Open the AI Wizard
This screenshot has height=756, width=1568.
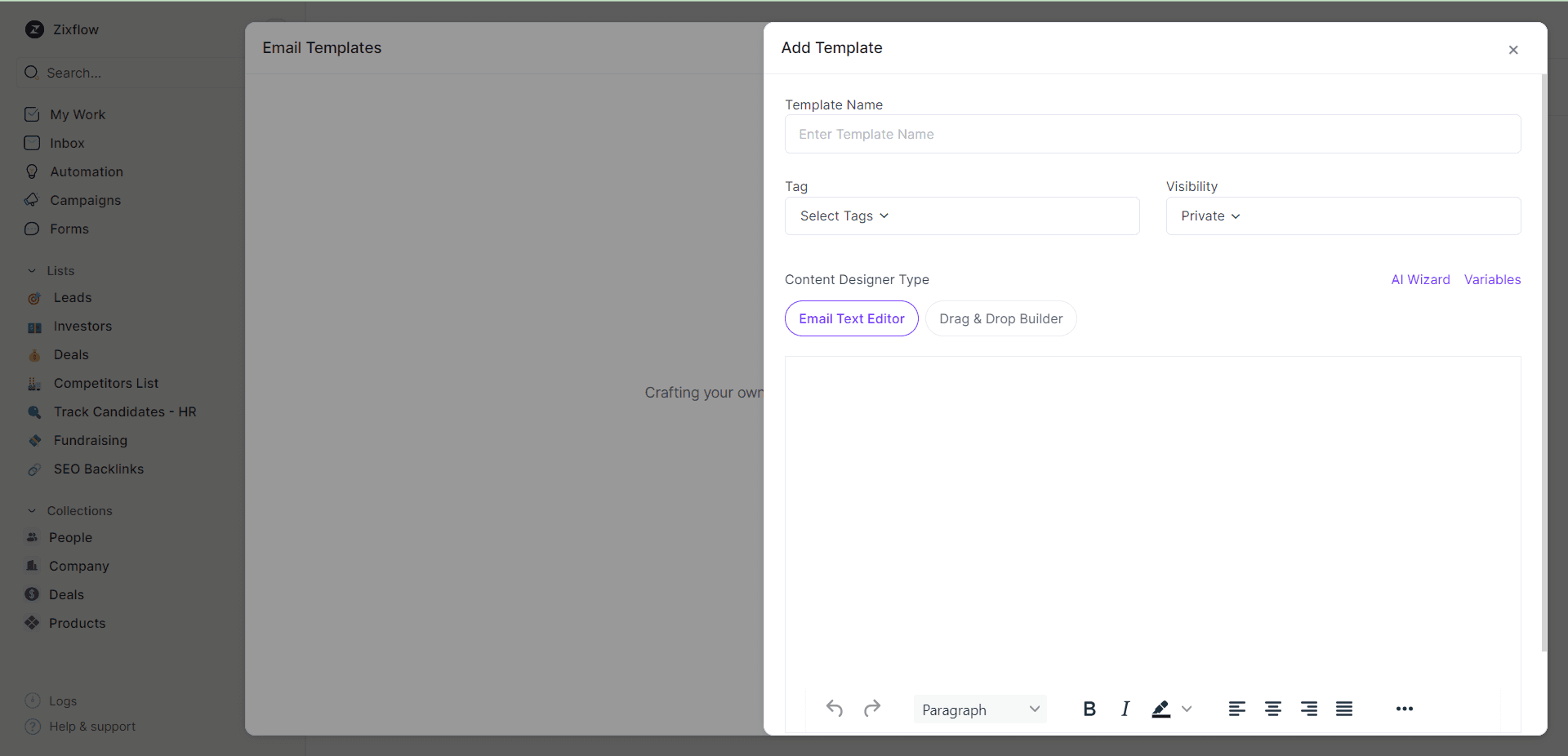pos(1419,279)
